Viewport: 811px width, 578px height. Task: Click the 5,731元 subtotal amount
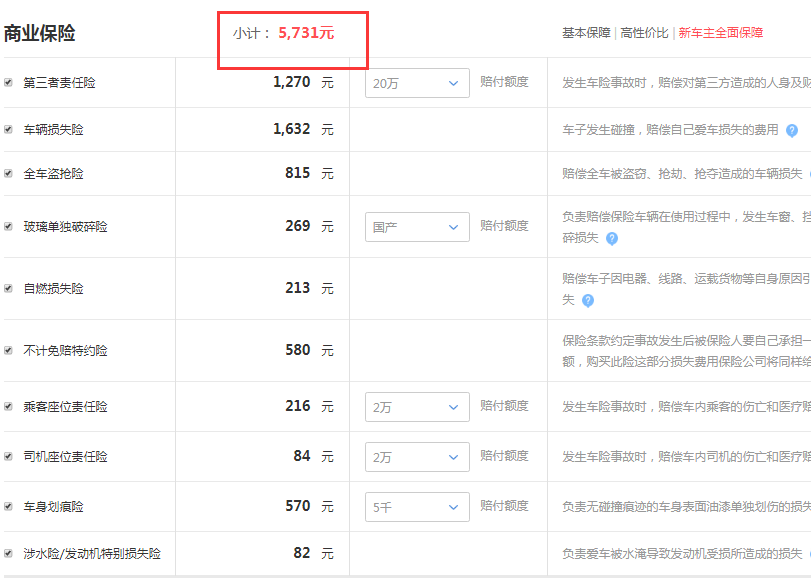(306, 33)
